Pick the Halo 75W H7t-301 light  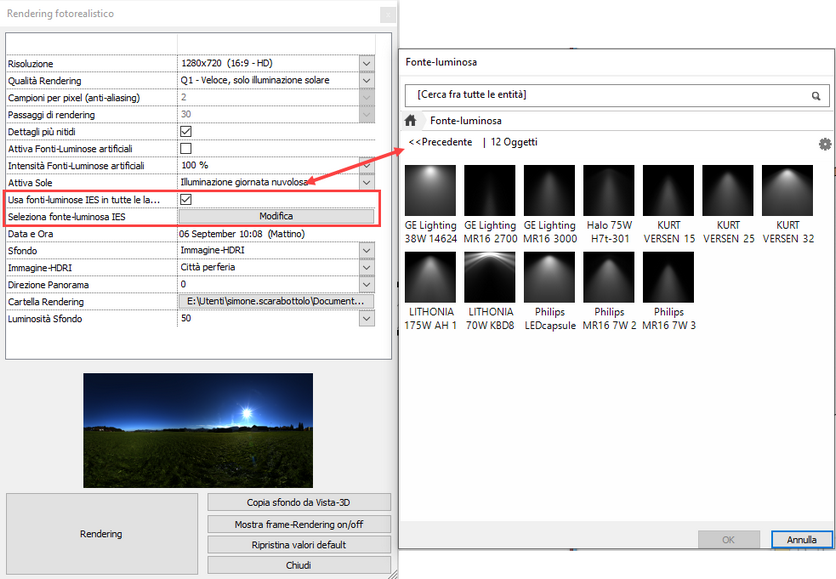pos(609,204)
